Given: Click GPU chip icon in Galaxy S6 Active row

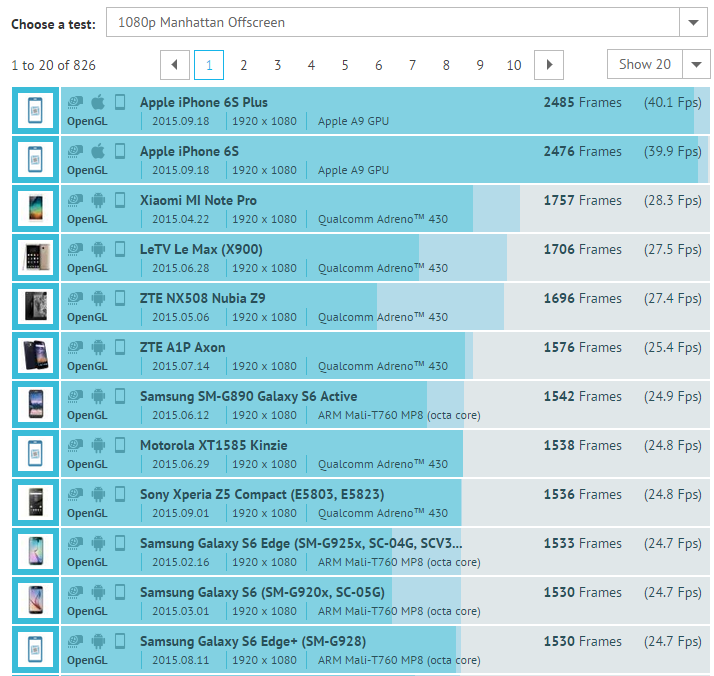Looking at the screenshot, I should point(76,396).
